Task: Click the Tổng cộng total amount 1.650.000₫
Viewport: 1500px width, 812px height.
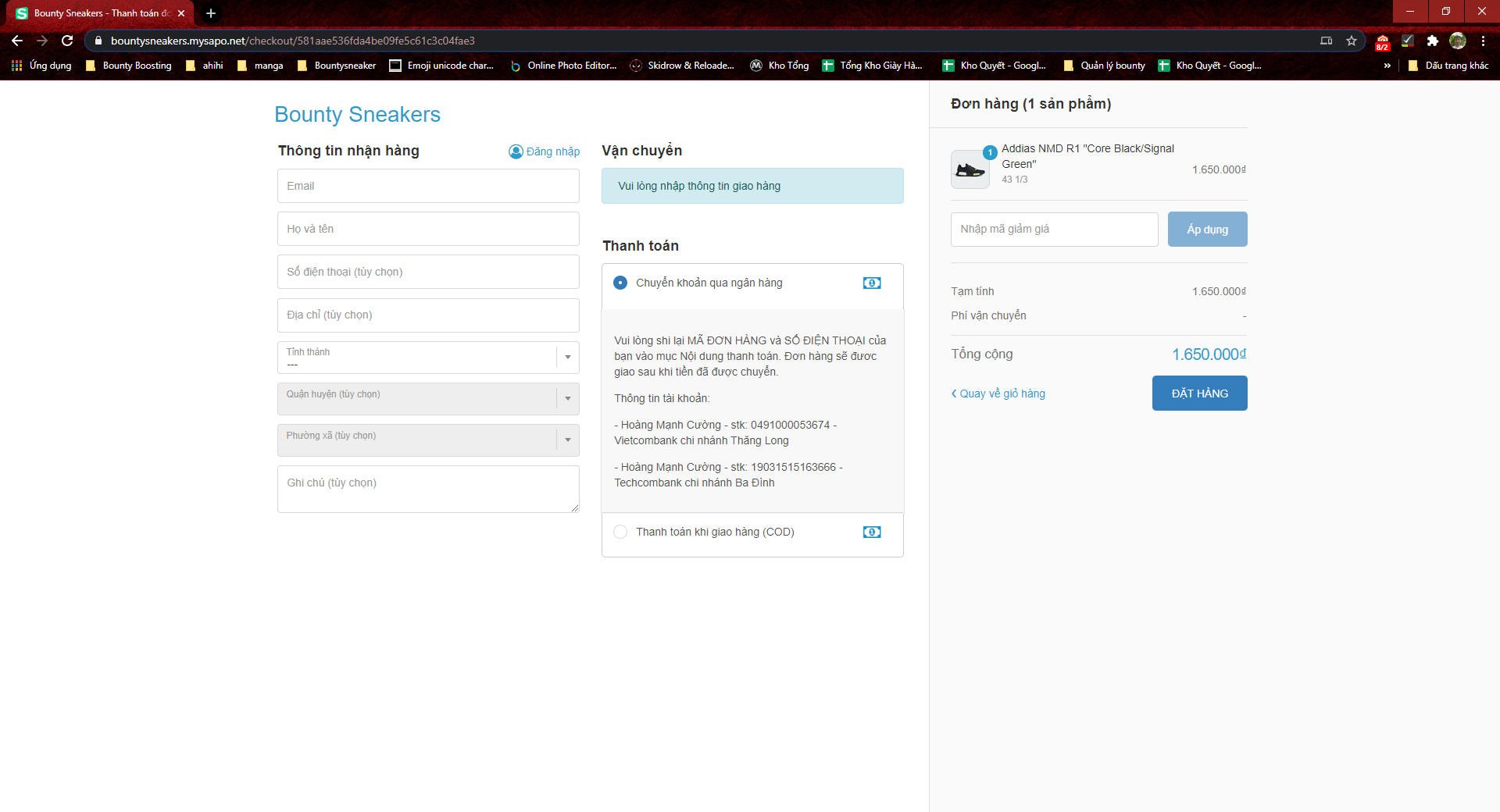Action: point(1209,354)
